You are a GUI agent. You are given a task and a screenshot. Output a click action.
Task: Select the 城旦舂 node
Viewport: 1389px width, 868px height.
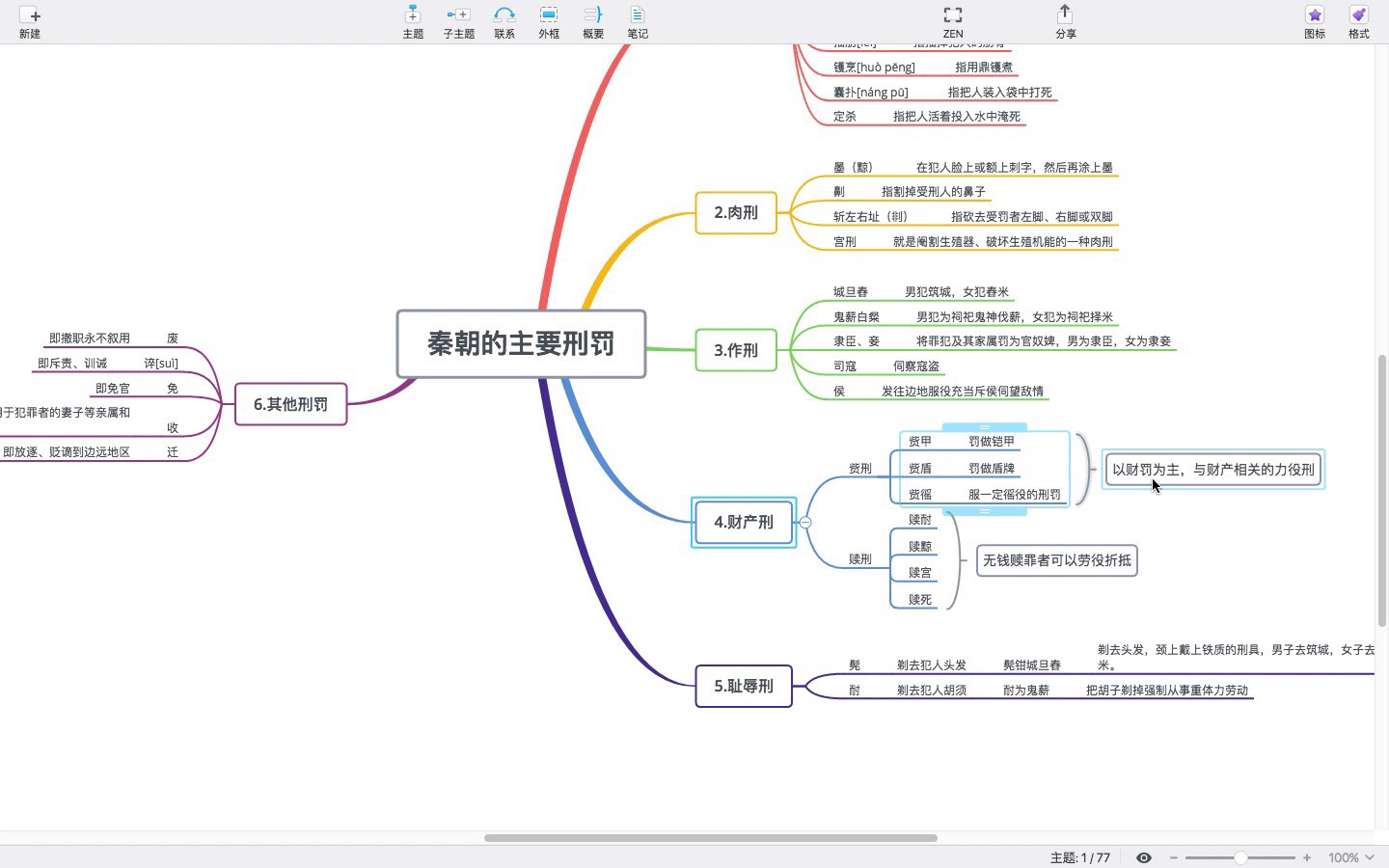pos(851,292)
